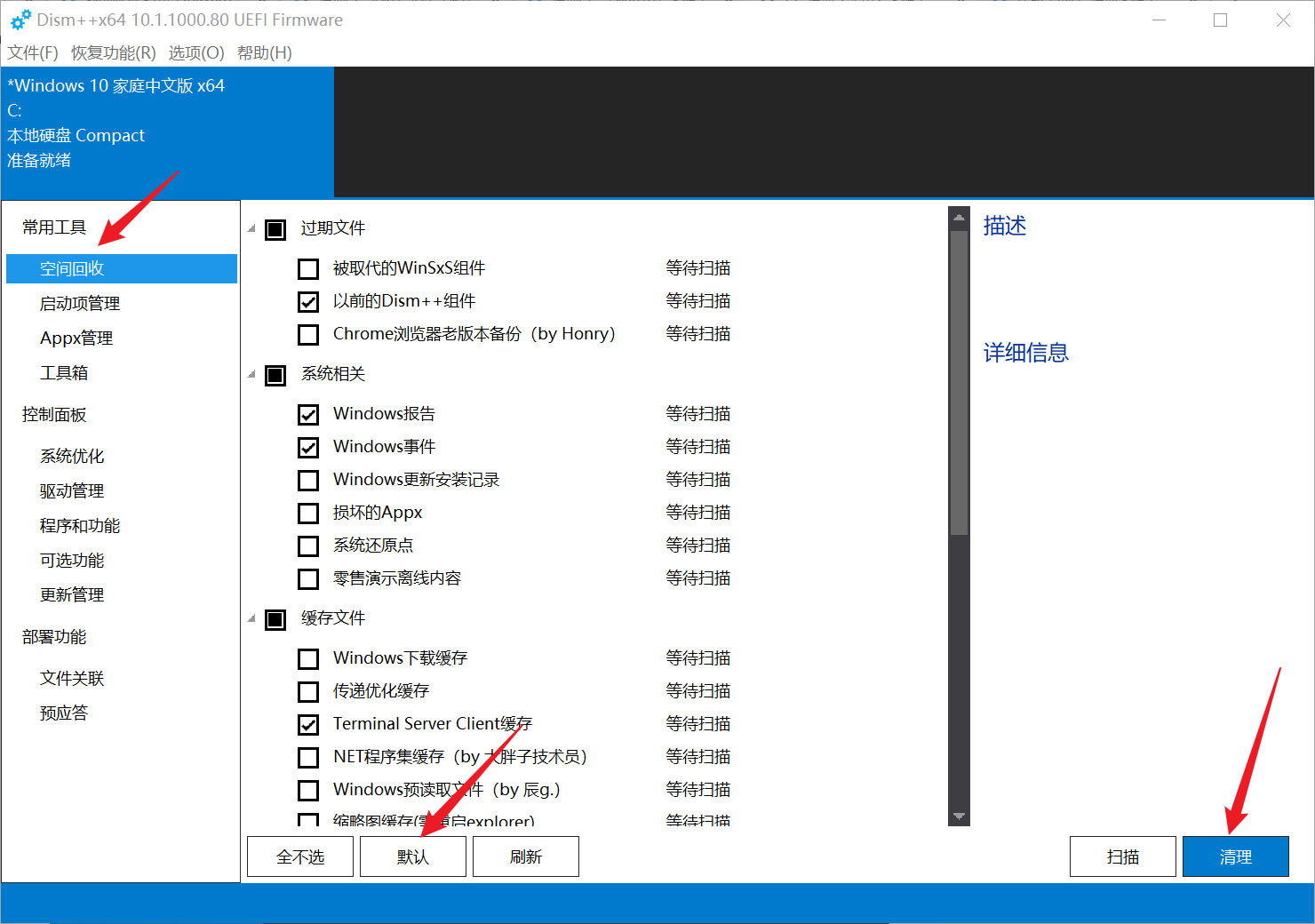Select the Windows 10 家庭中文版 x64 system tile

168,131
